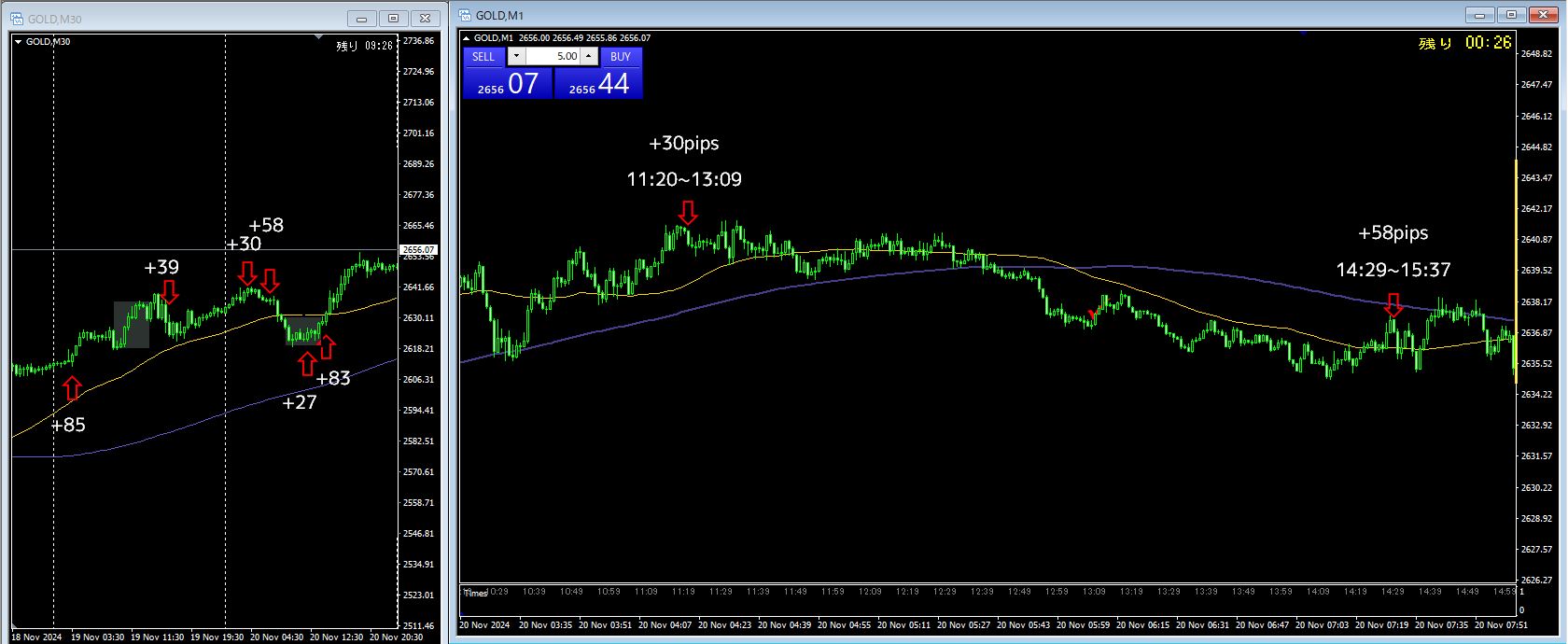Minimize the GOLD,M30 chart window
Image resolution: width=1568 pixels, height=644 pixels.
361,18
